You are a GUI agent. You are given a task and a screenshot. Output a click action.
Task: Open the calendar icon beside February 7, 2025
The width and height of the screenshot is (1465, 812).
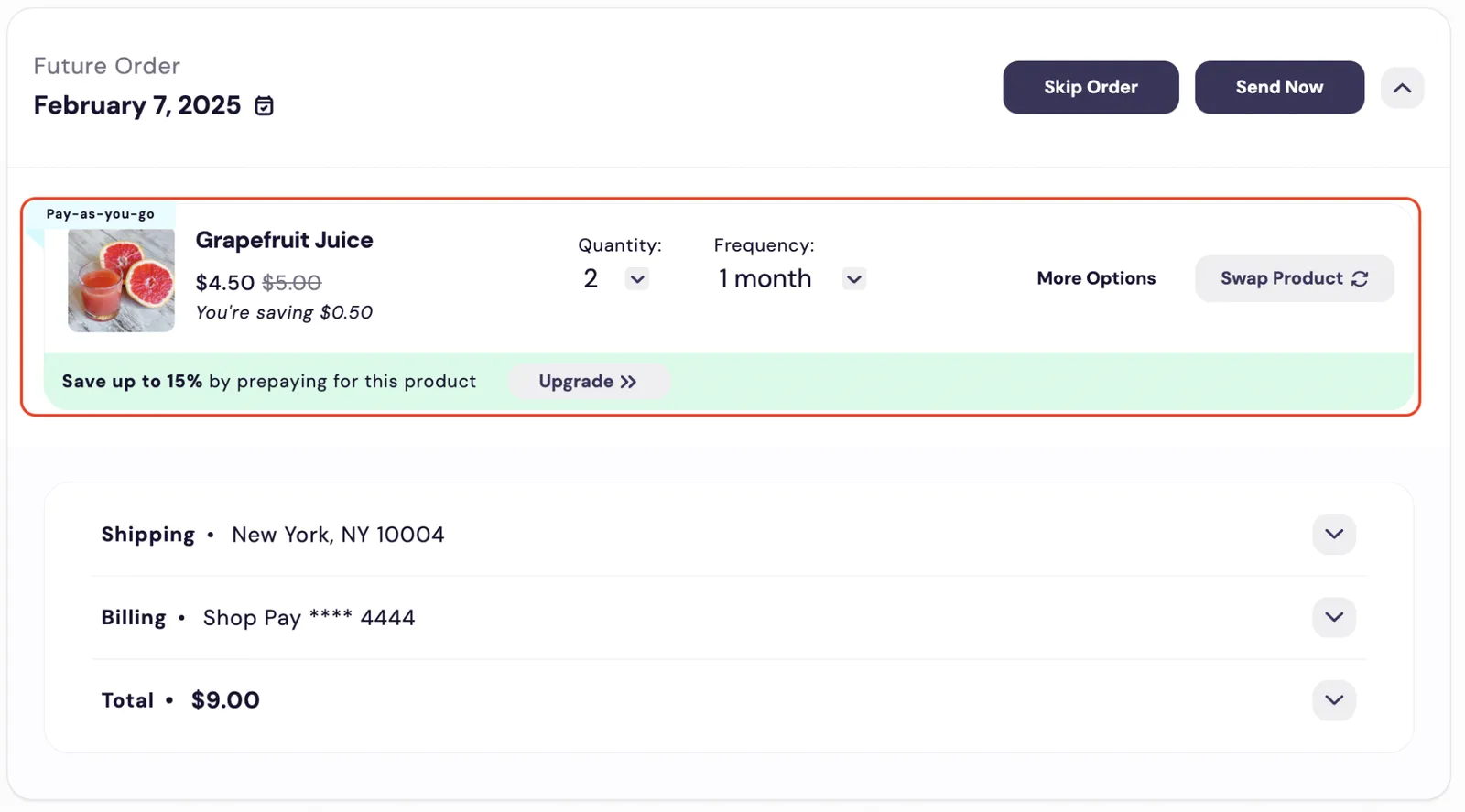tap(264, 106)
